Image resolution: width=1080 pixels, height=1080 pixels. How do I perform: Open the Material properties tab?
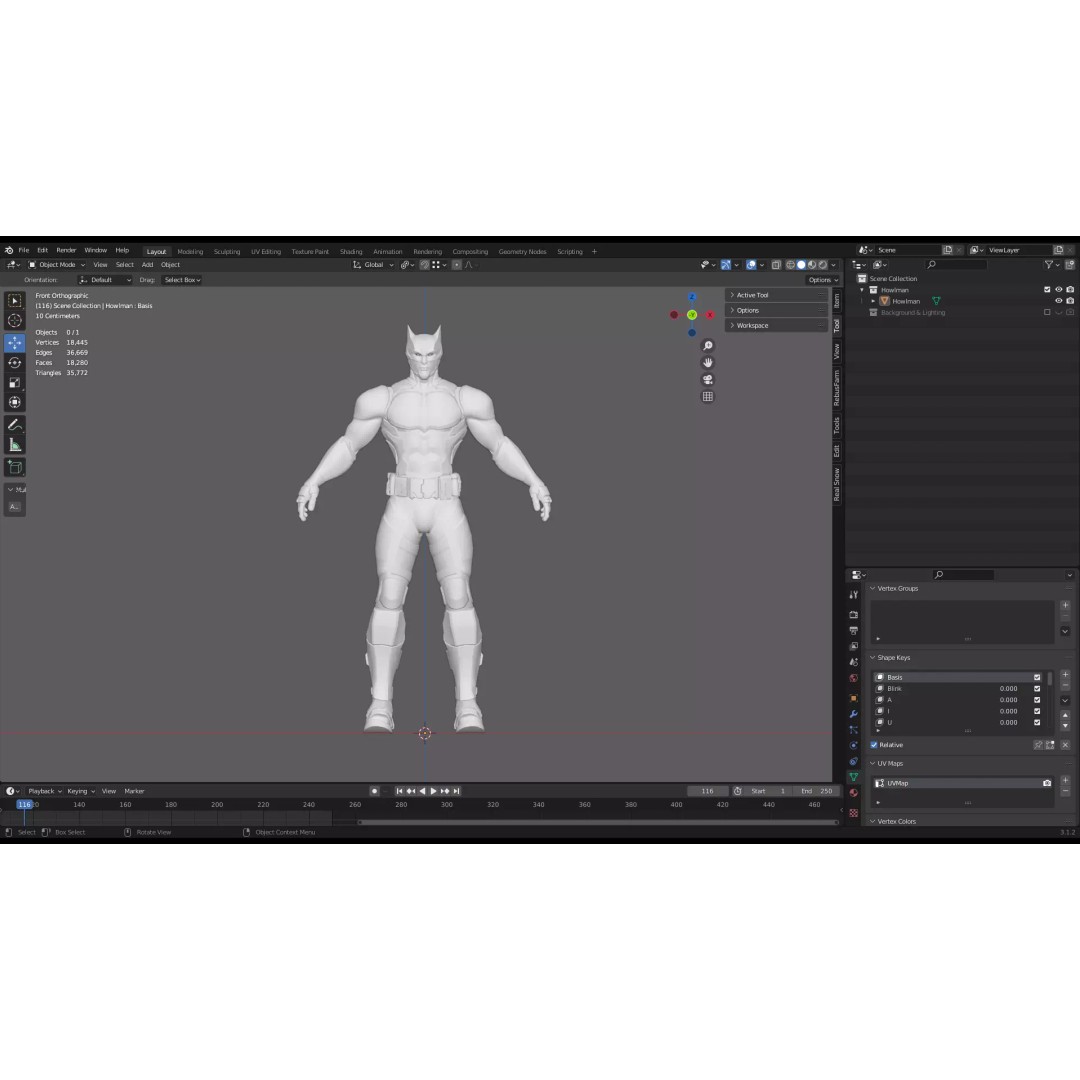(x=853, y=793)
